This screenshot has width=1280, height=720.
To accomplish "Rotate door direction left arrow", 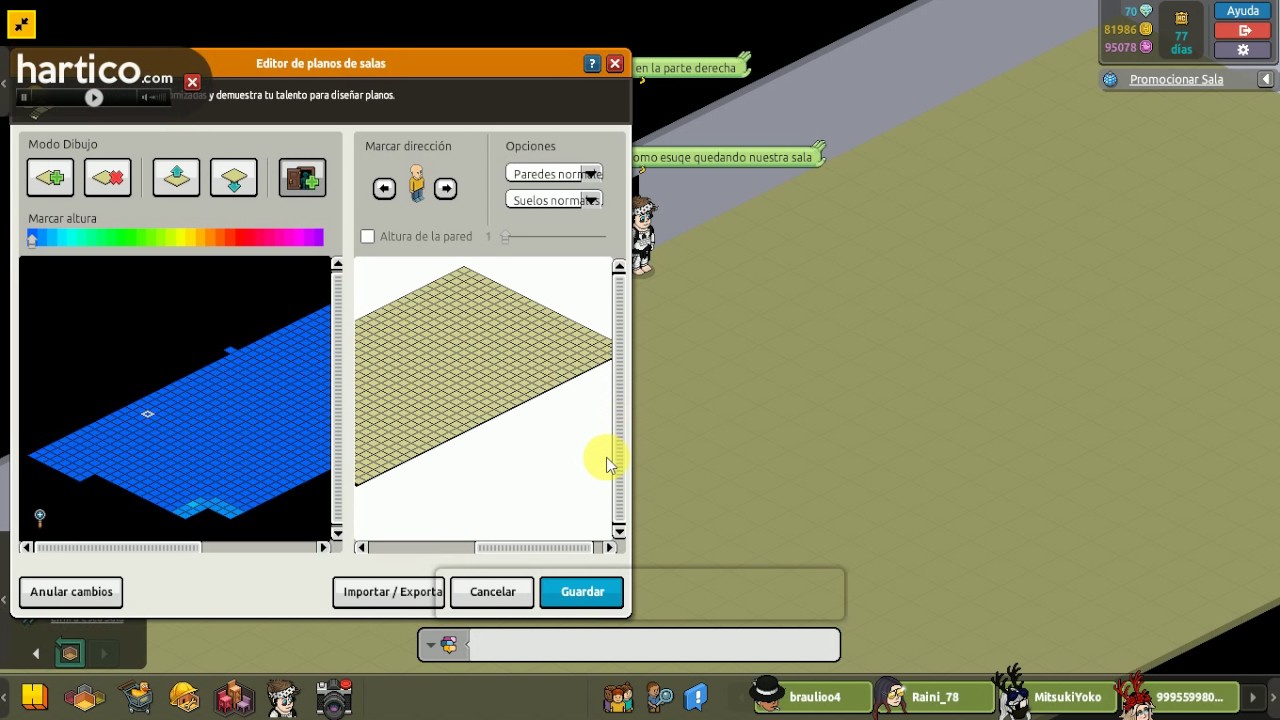I will click(x=384, y=189).
